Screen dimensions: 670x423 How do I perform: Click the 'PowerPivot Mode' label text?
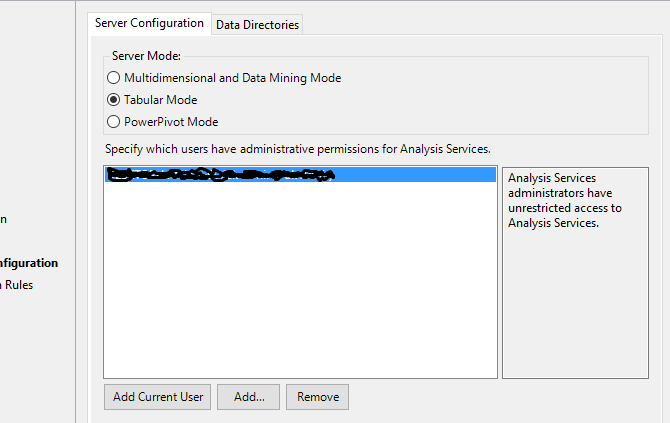tap(171, 122)
